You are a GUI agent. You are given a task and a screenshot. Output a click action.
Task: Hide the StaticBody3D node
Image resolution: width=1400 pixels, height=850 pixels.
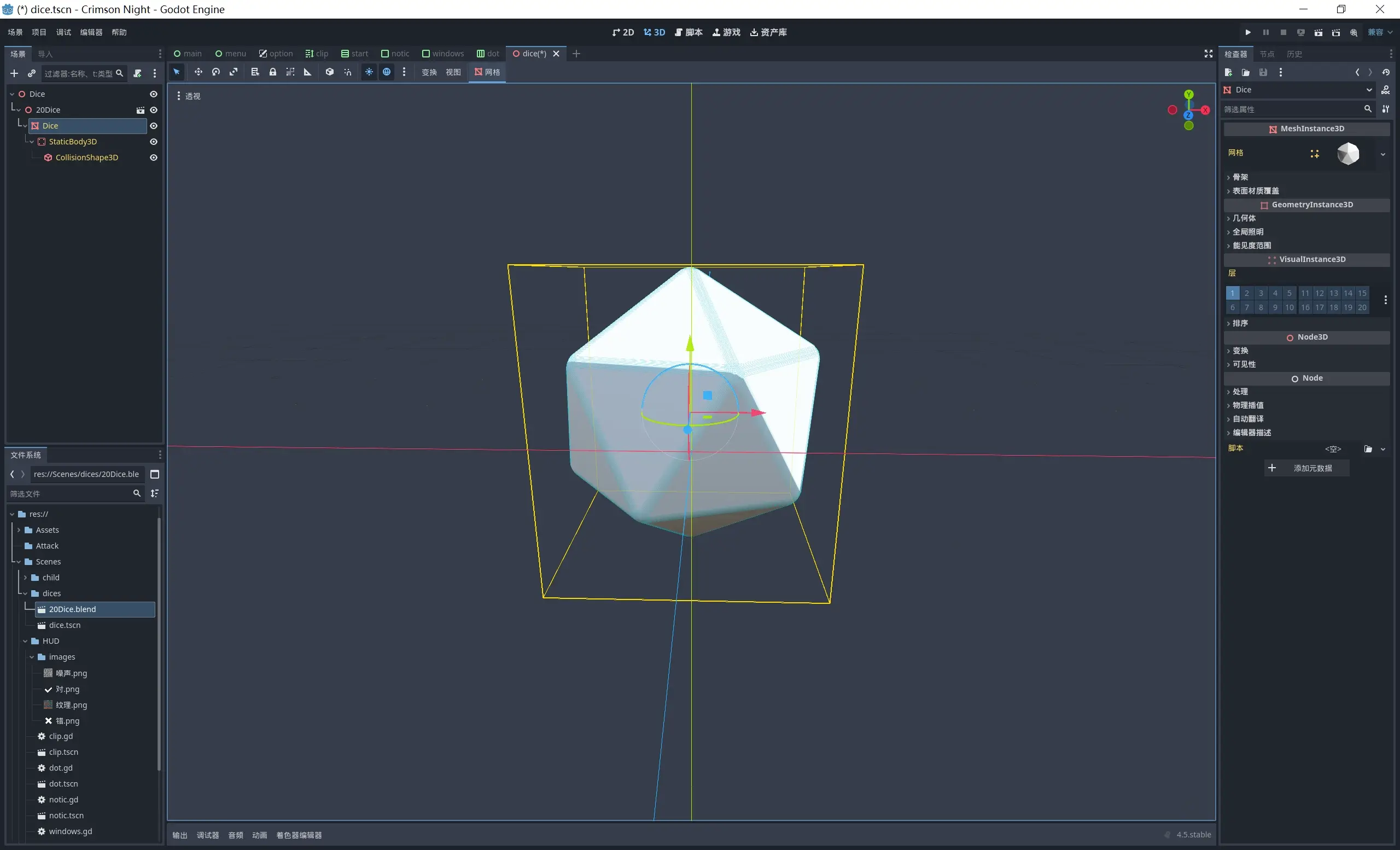tap(154, 142)
